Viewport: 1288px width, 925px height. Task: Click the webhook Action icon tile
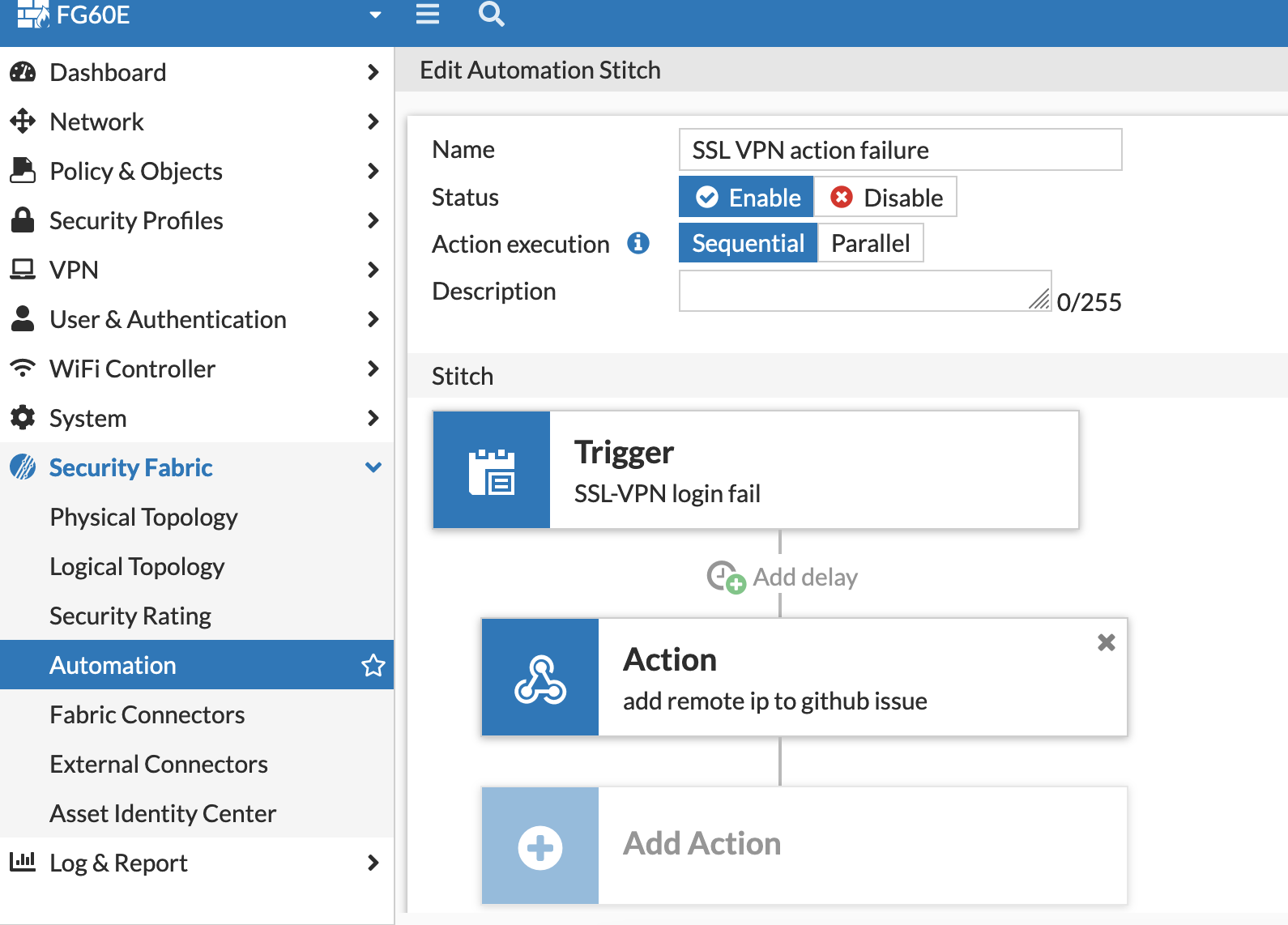click(x=540, y=678)
